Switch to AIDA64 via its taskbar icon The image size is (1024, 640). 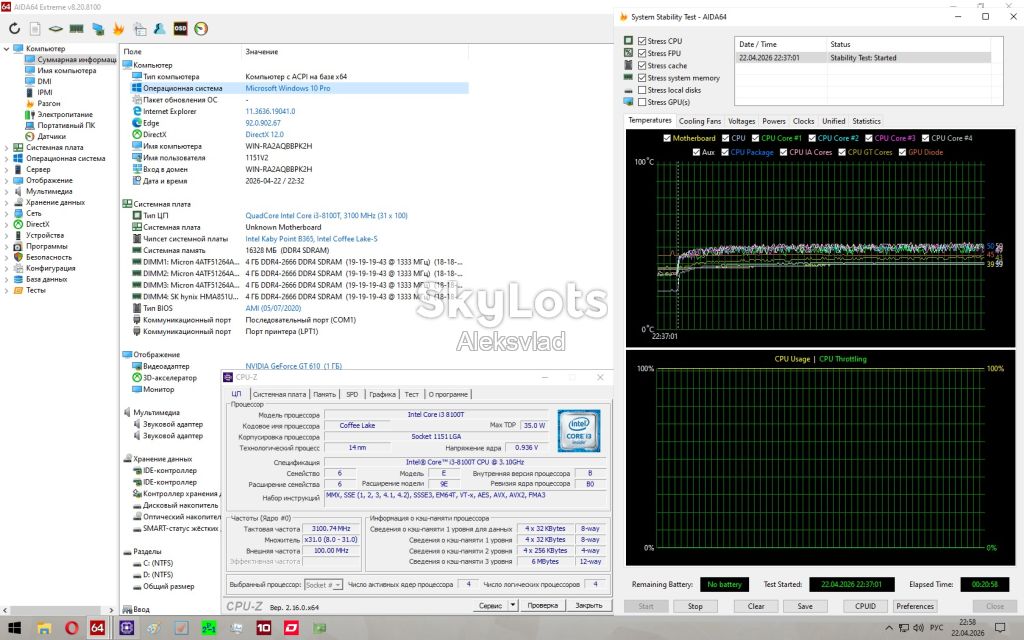[97, 628]
